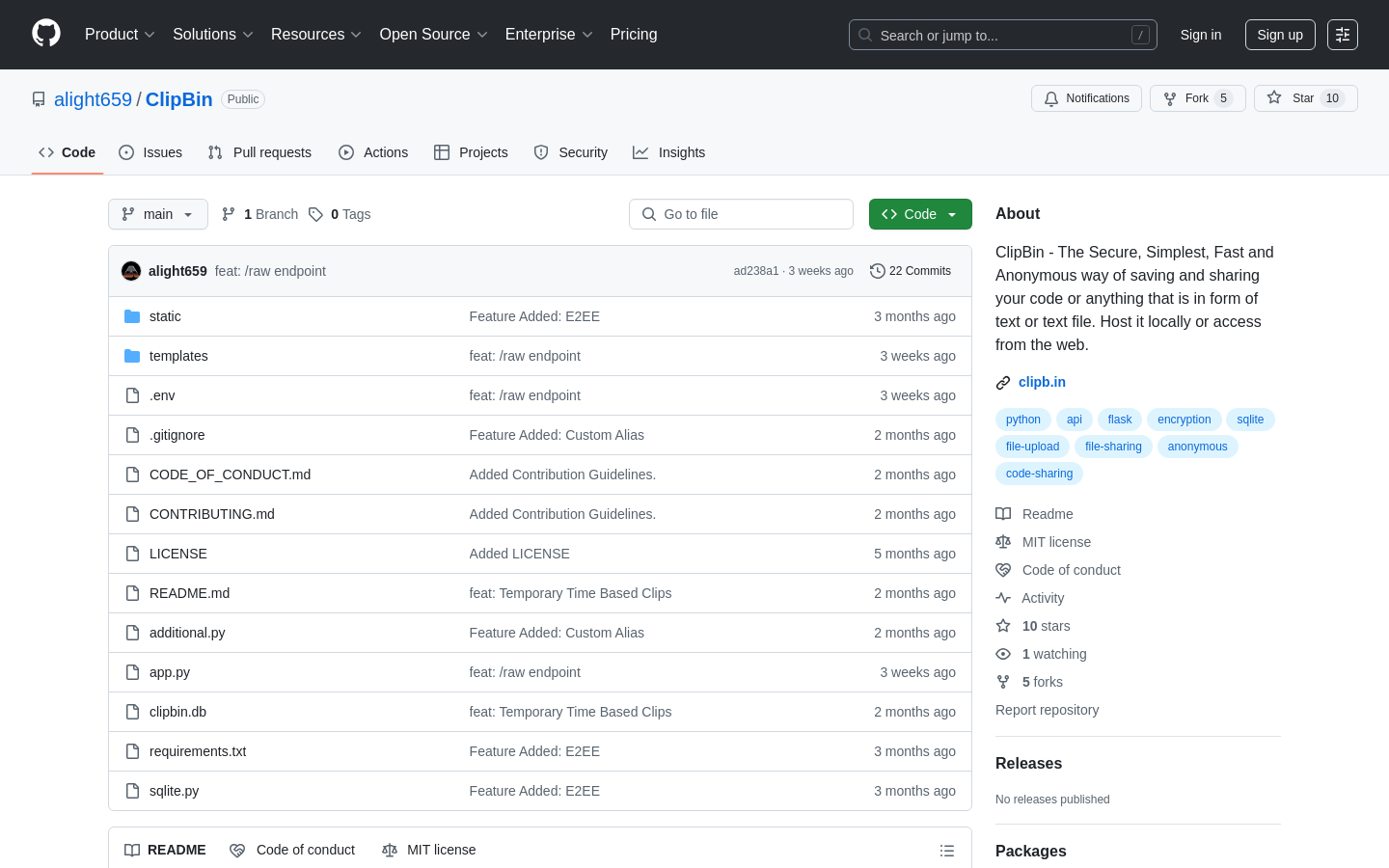Click the repository icon before alight659
Image resolution: width=1389 pixels, height=868 pixels.
39,99
